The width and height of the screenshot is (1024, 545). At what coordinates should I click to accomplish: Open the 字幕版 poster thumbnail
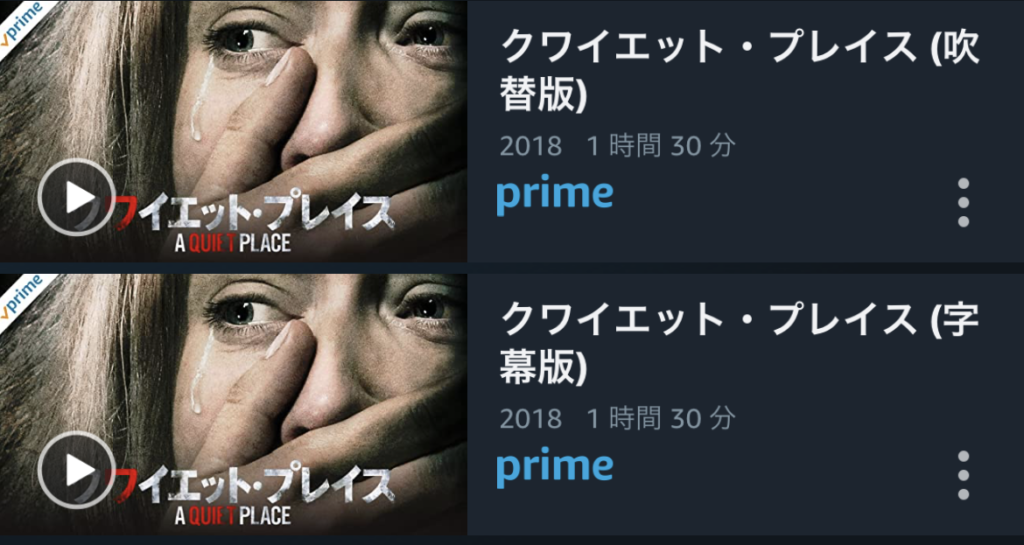click(x=233, y=404)
